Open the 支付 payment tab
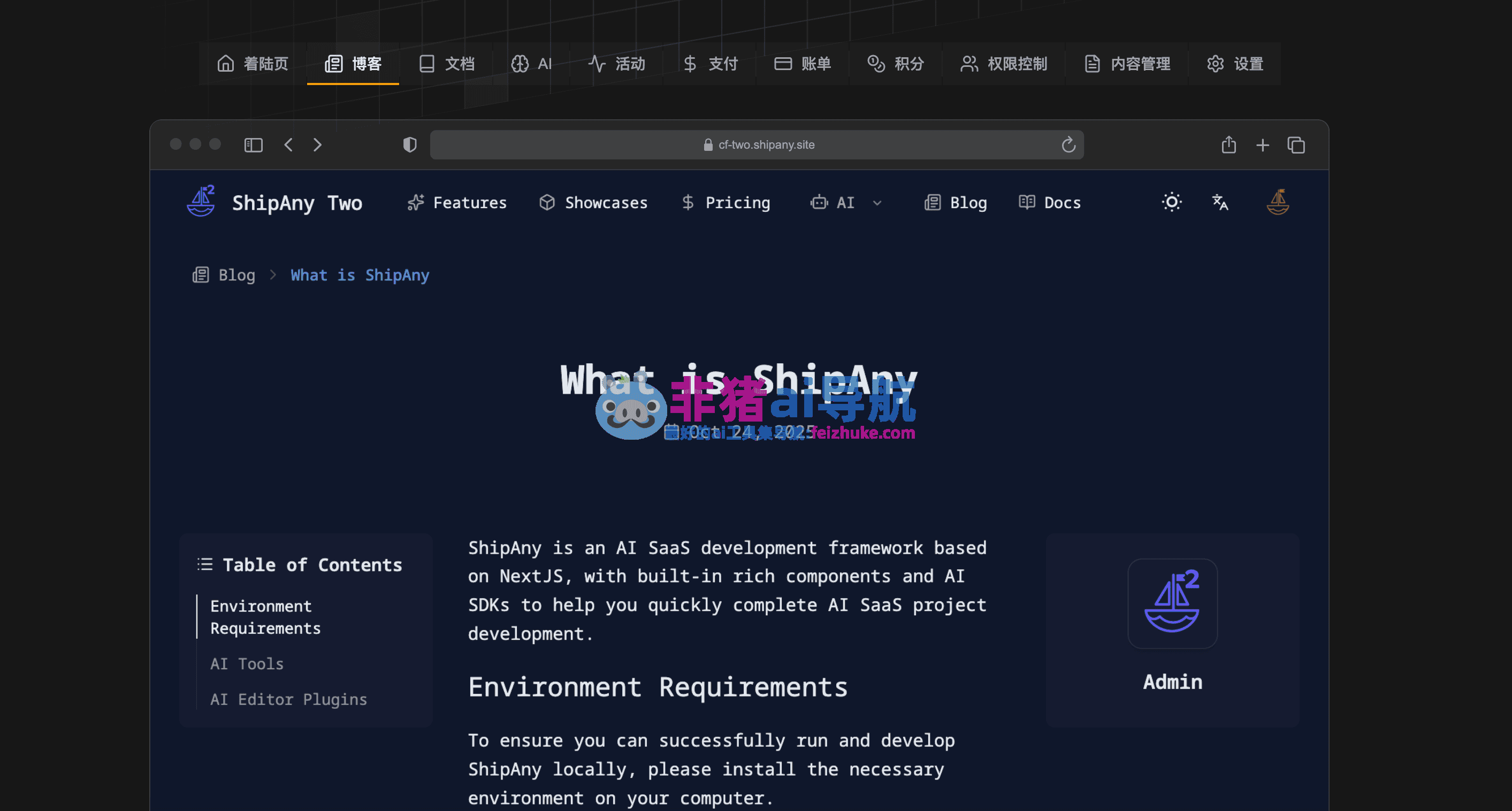Image resolution: width=1512 pixels, height=811 pixels. [x=710, y=63]
